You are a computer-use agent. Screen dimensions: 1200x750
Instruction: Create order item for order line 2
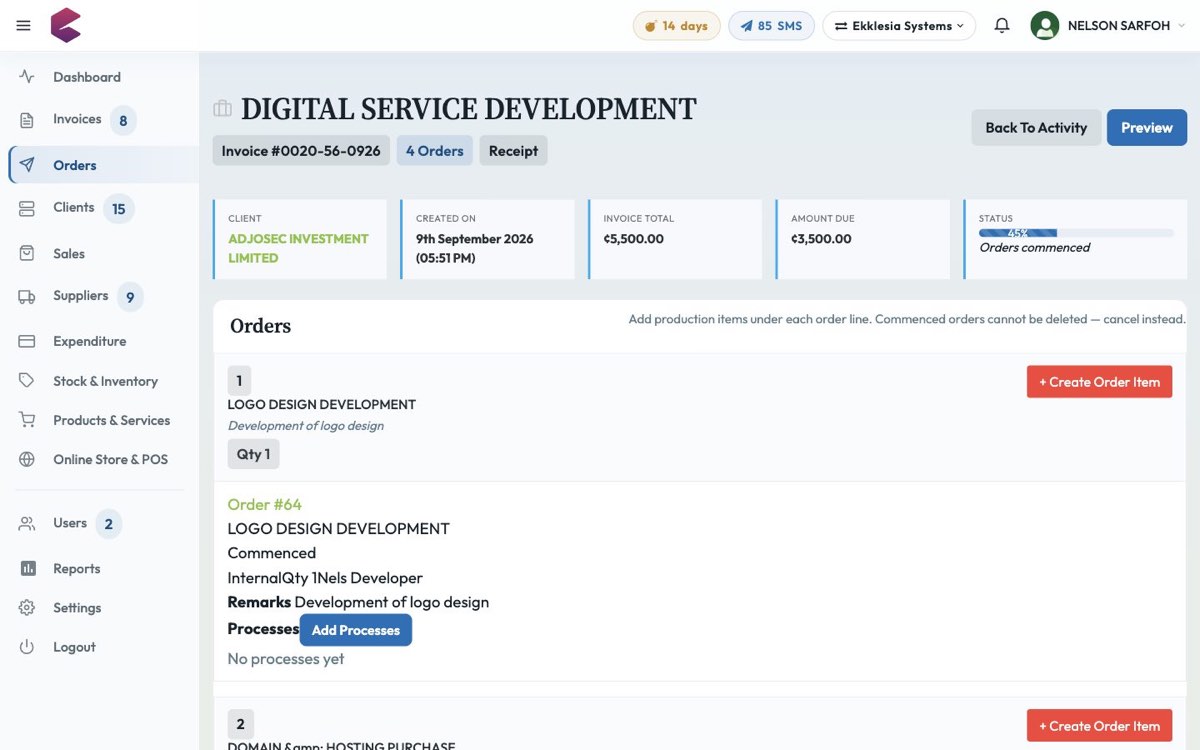[x=1099, y=726]
